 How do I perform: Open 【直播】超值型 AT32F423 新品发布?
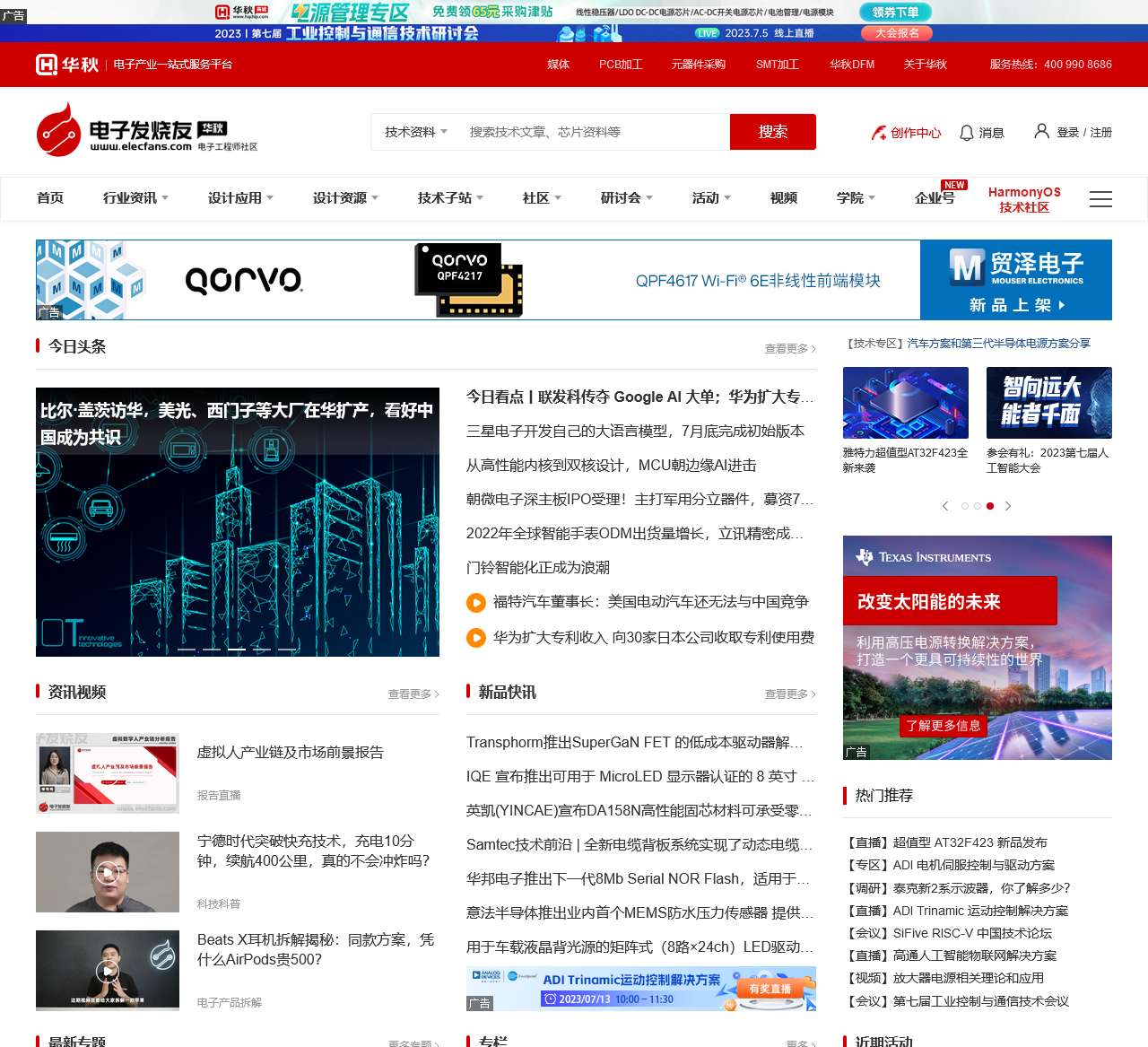point(945,843)
